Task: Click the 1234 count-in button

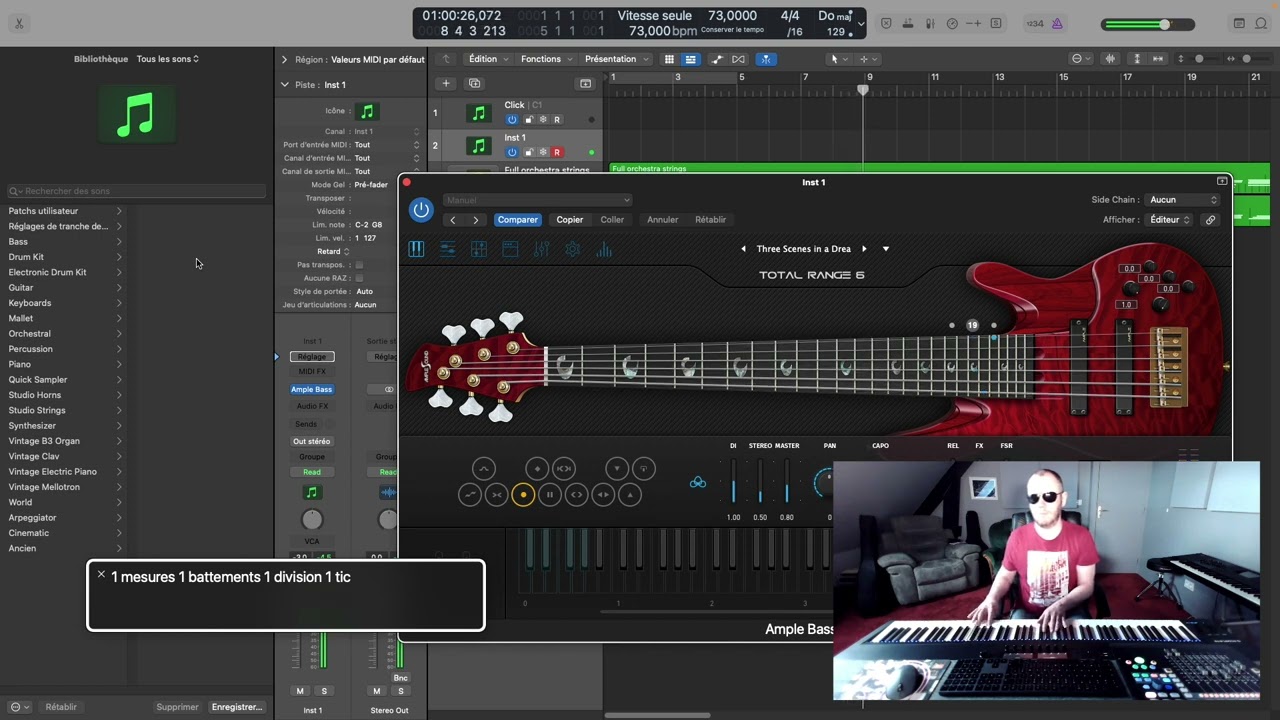Action: coord(1035,24)
